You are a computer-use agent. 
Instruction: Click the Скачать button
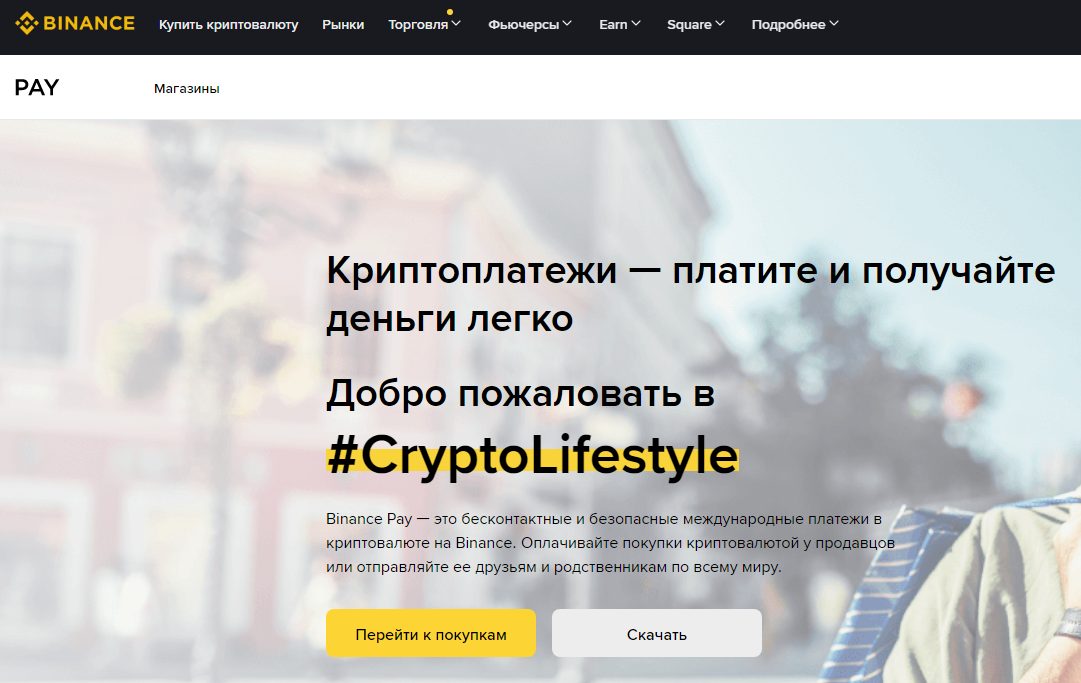coord(656,633)
